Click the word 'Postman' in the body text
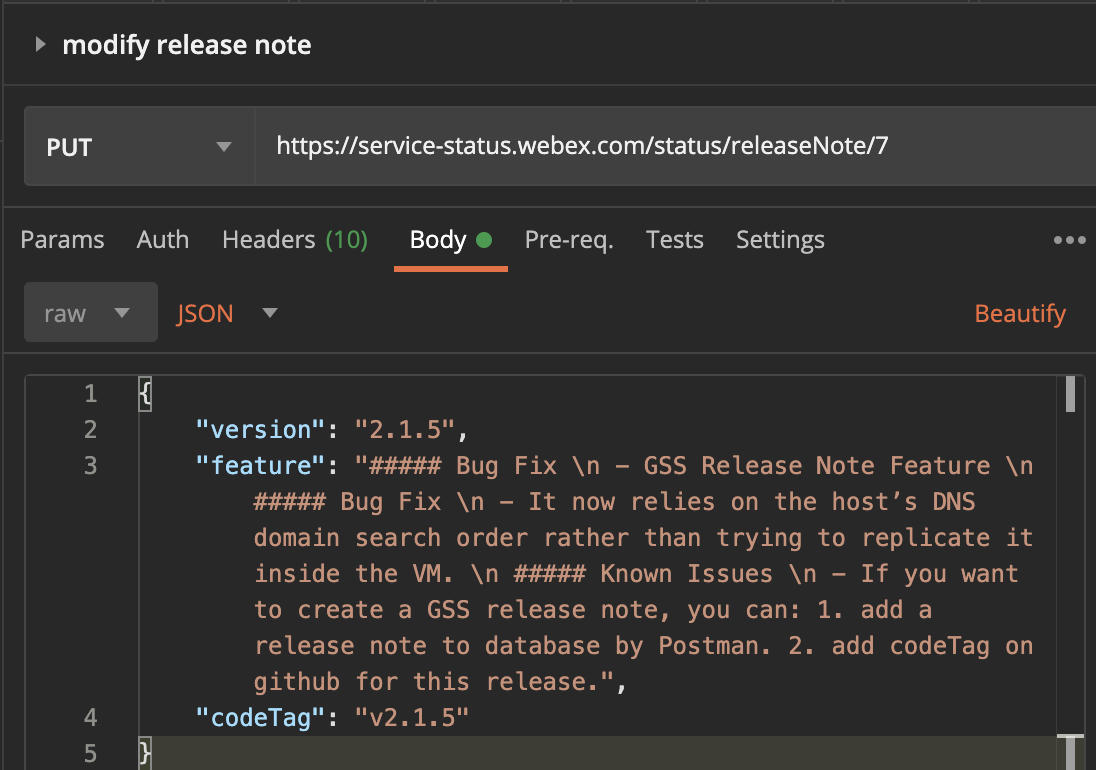Screen dimensions: 1096x770 pyautogui.click(x=708, y=646)
